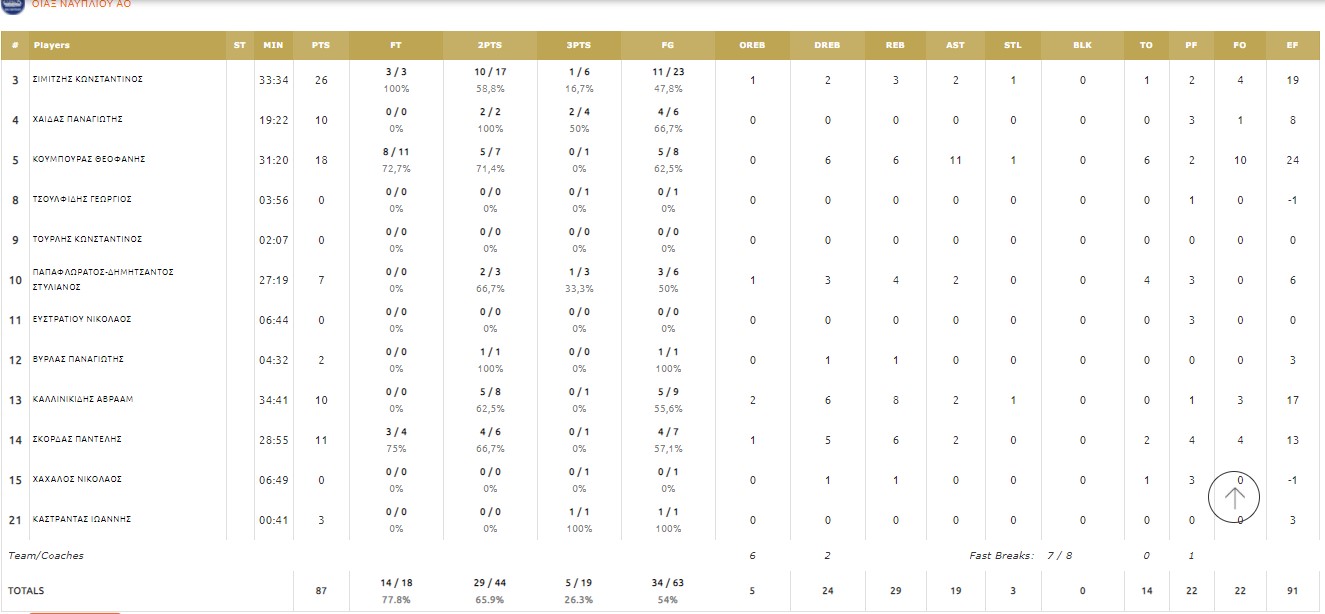Click the BLK column header
The image size is (1325, 614).
[x=1082, y=45]
